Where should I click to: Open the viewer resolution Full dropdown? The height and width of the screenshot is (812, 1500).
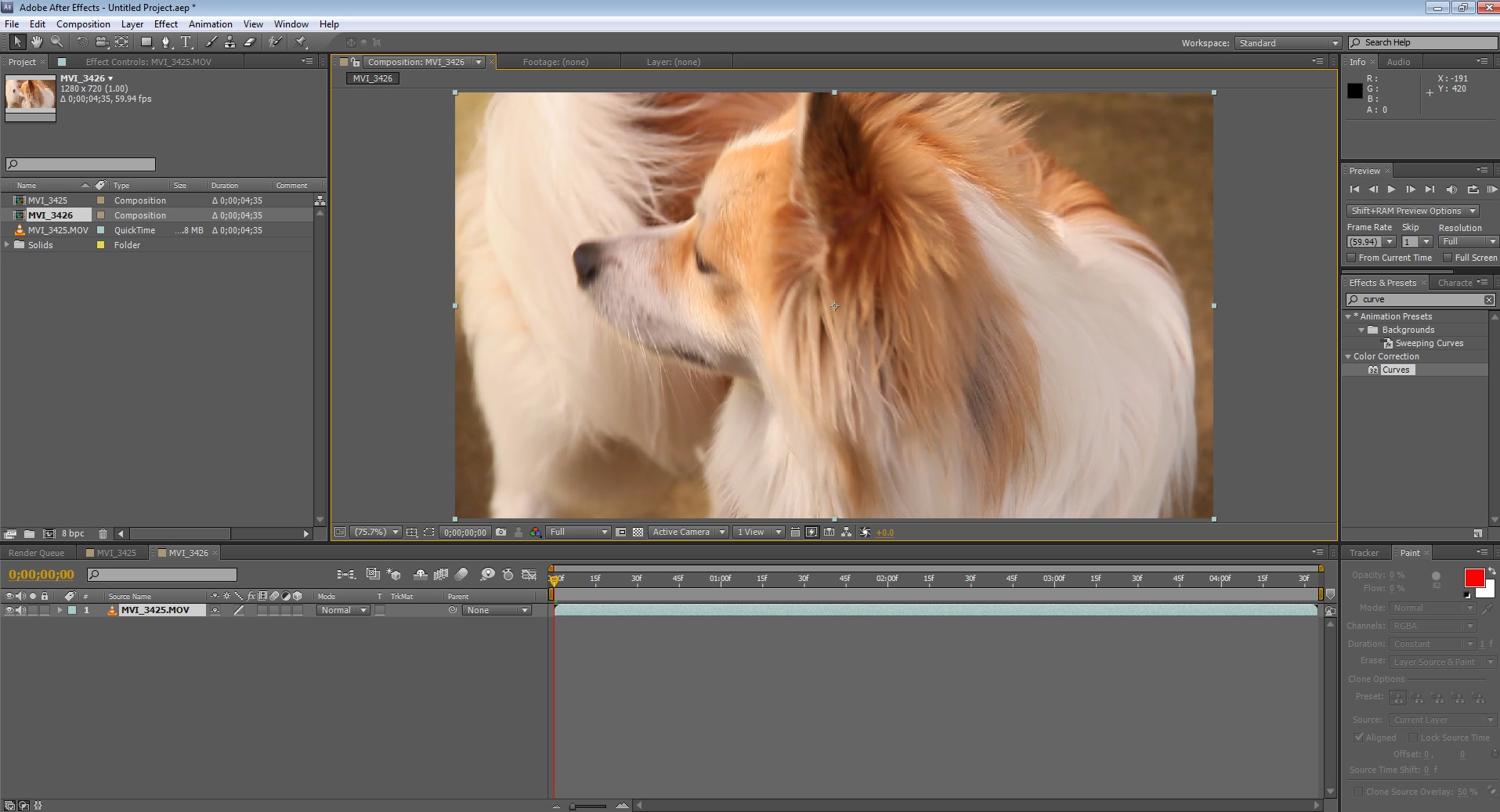coord(578,532)
